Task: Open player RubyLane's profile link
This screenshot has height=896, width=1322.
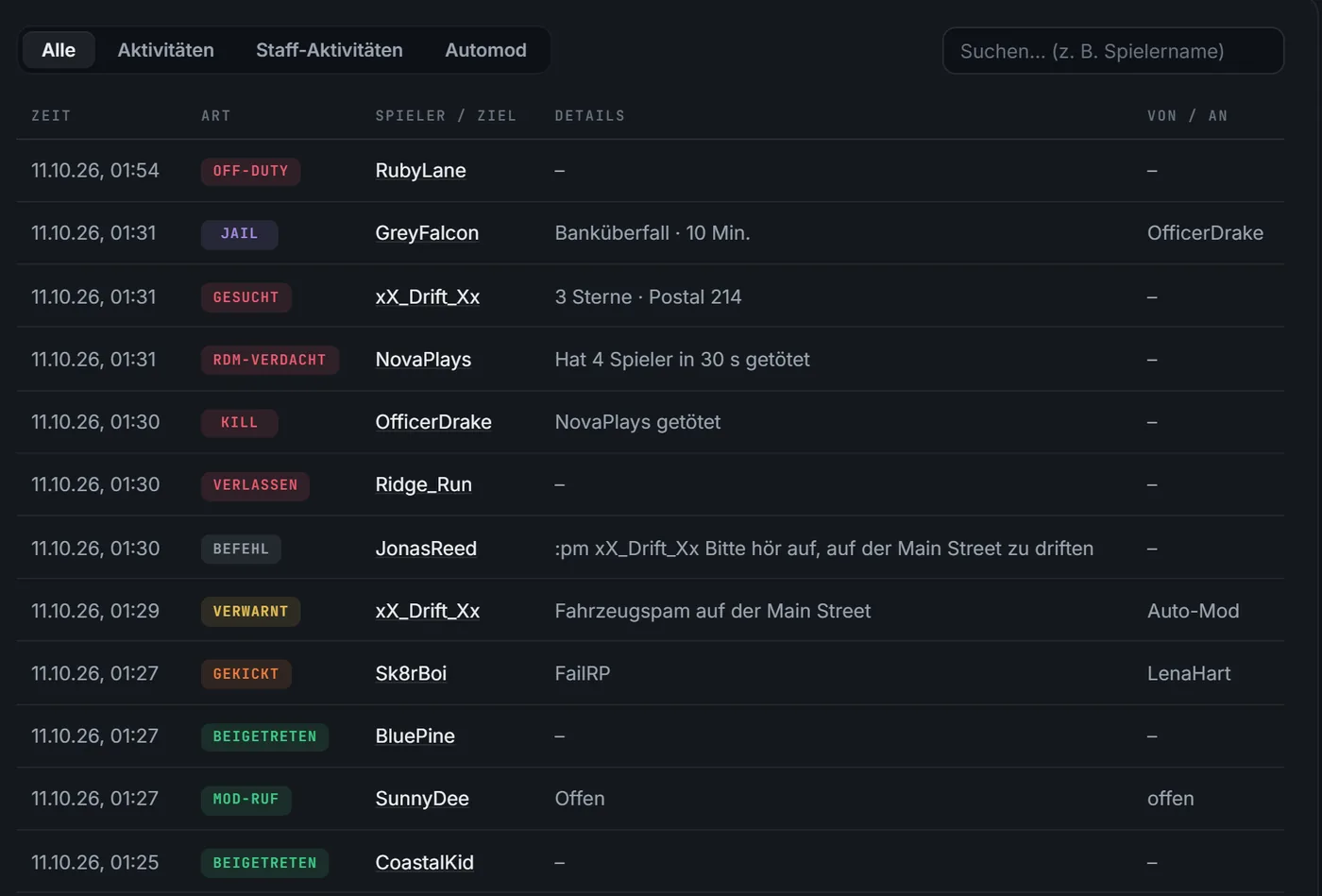Action: (420, 171)
